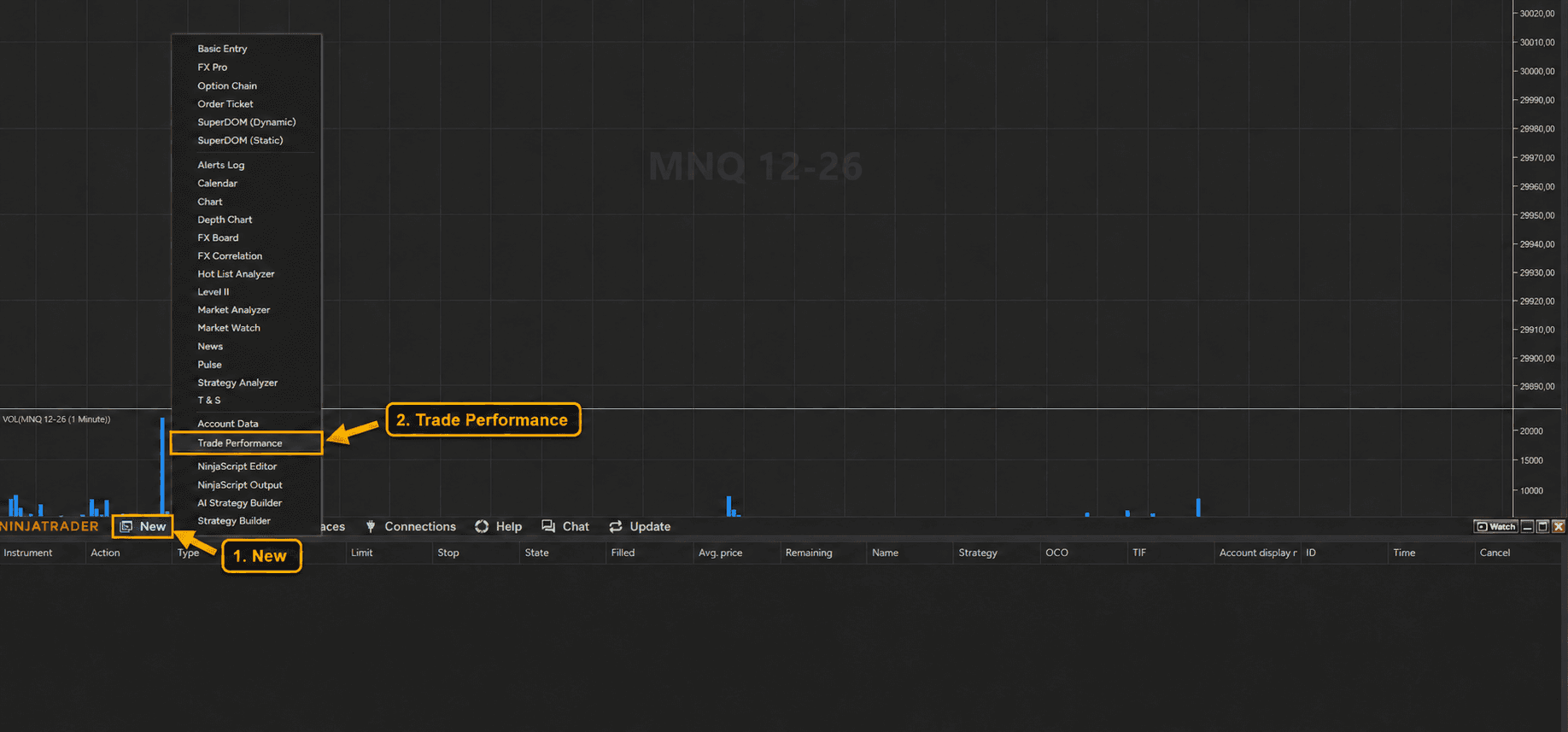Open Pulse window
The image size is (1568, 732).
(x=209, y=364)
